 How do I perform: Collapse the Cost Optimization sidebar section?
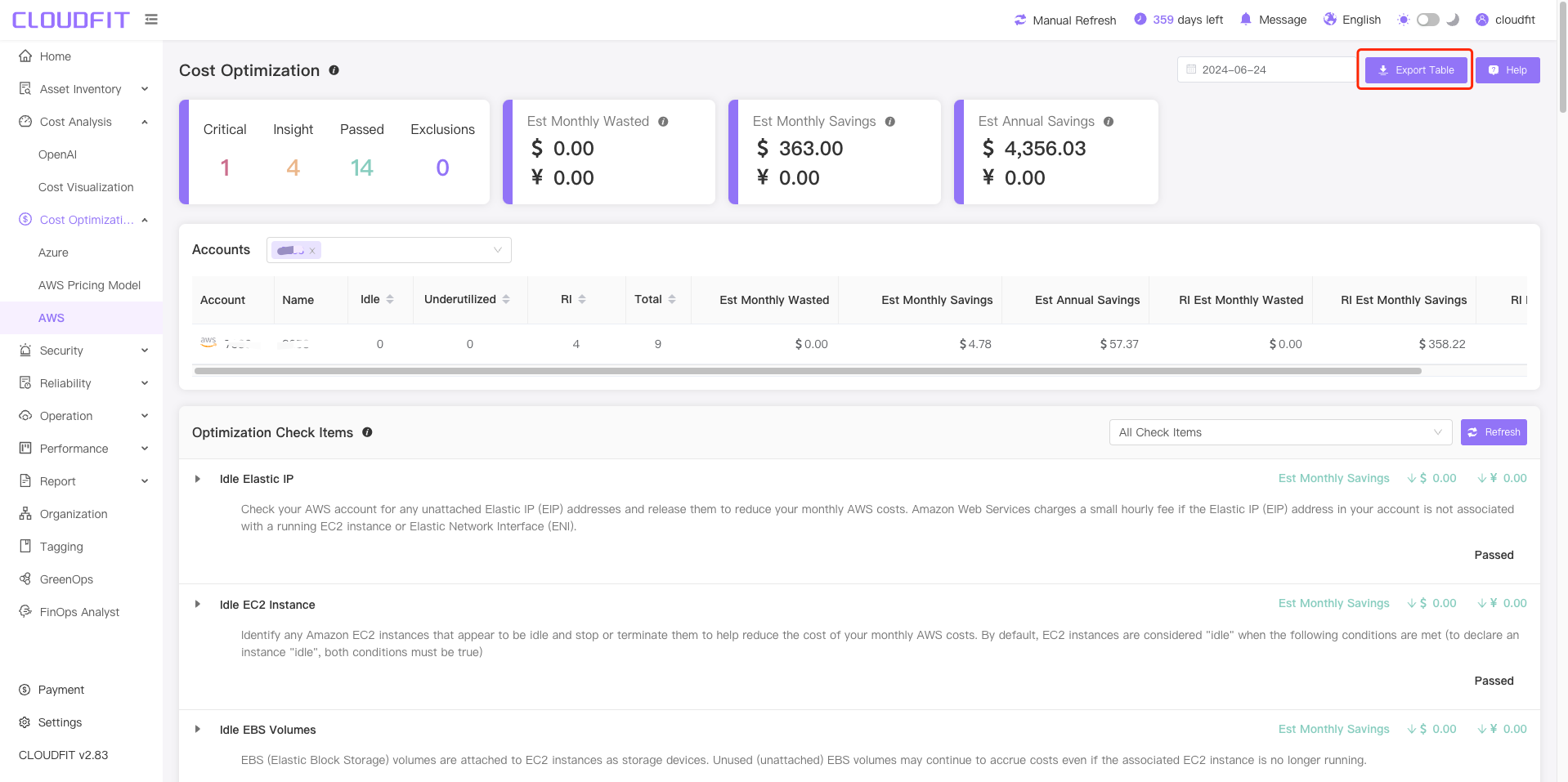point(145,220)
